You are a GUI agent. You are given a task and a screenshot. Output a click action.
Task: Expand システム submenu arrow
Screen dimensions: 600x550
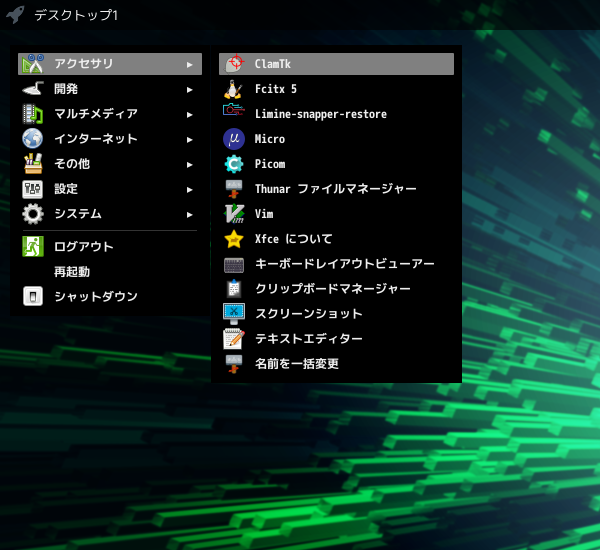[189, 215]
